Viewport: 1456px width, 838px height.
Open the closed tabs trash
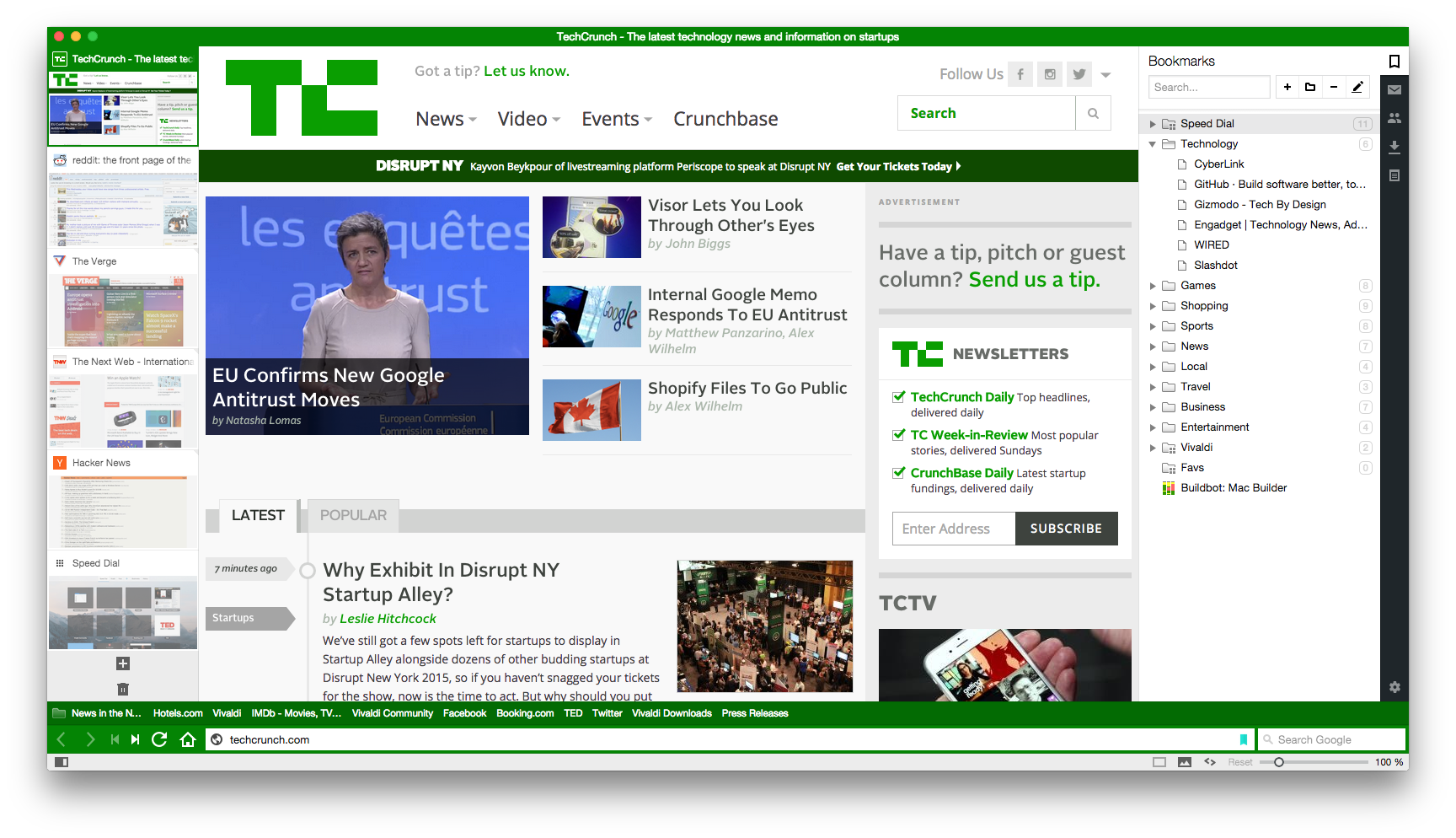pyautogui.click(x=123, y=689)
